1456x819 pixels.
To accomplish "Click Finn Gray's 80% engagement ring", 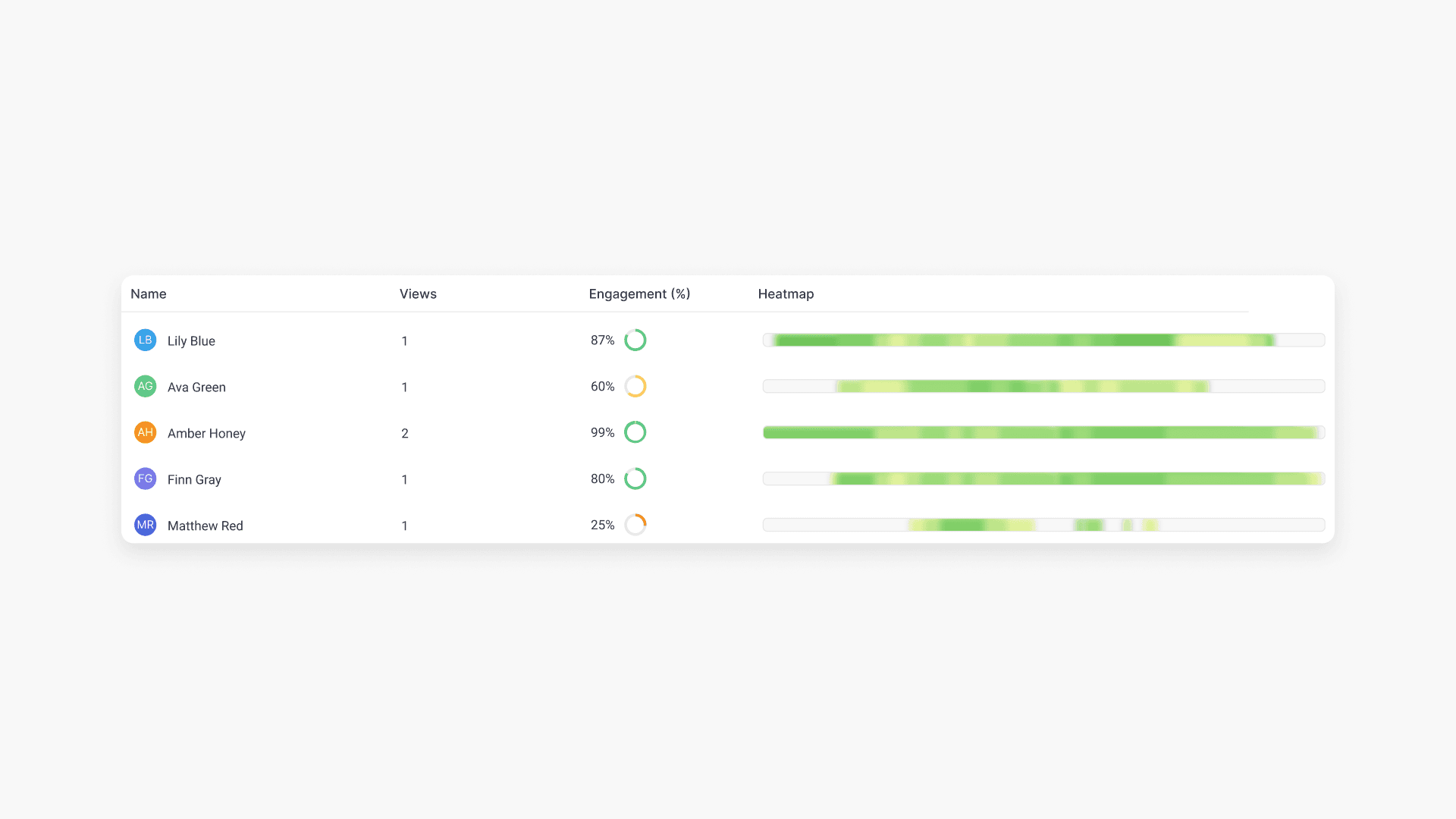I will tap(635, 479).
